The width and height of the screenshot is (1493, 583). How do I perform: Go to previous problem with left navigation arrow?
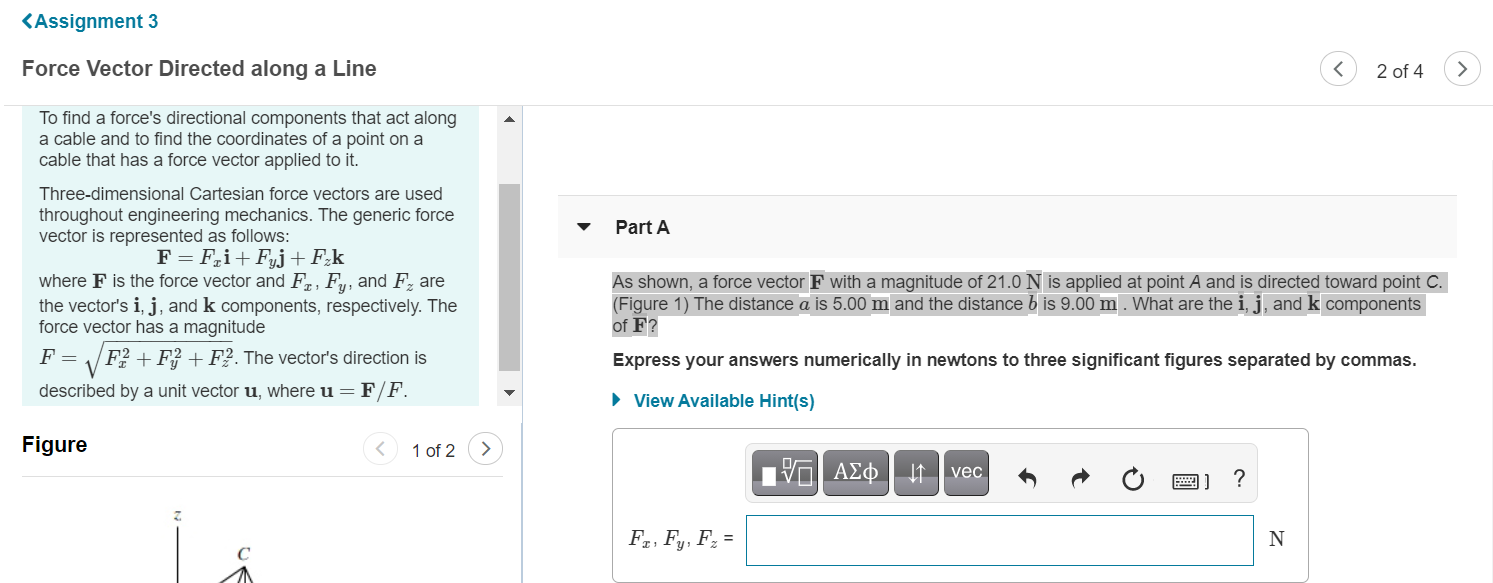coord(1338,70)
